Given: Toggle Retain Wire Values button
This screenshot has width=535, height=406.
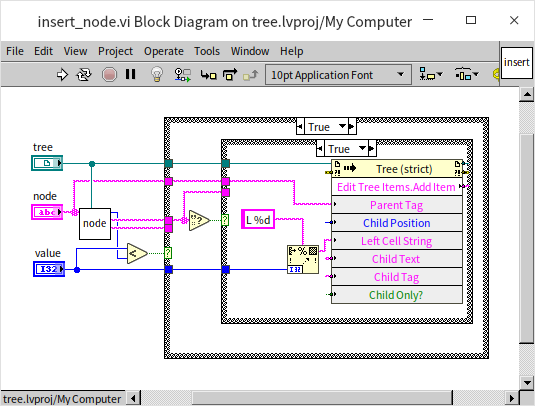Looking at the screenshot, I should coord(183,74).
